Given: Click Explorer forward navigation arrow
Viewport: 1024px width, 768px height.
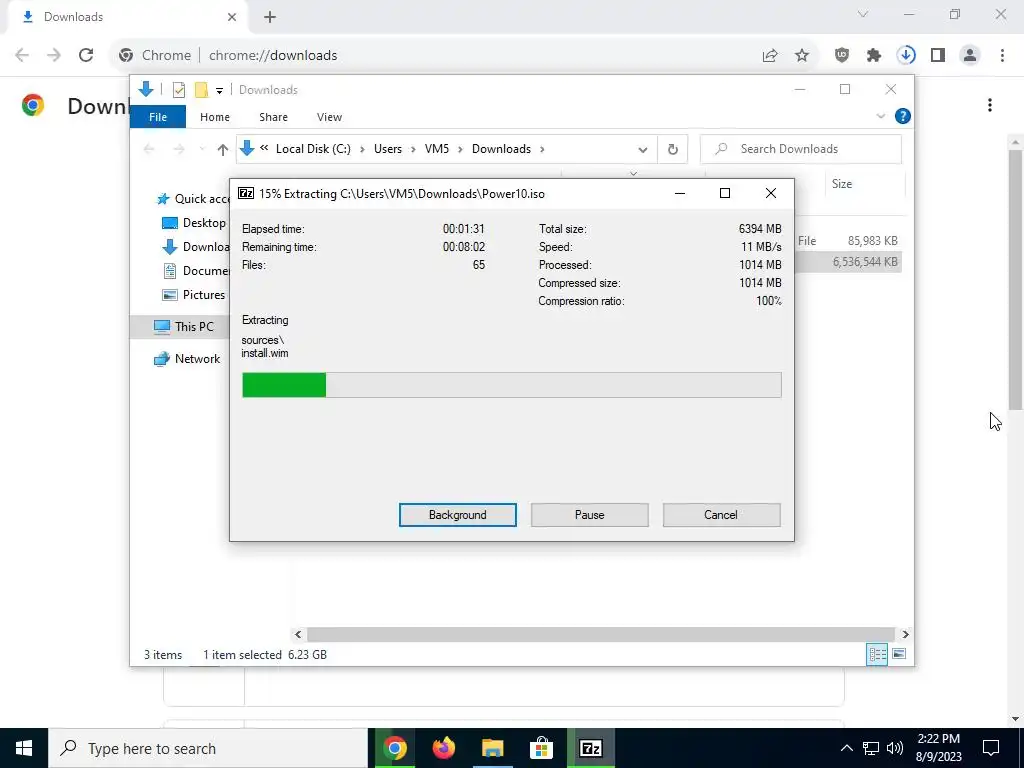Looking at the screenshot, I should pyautogui.click(x=178, y=150).
